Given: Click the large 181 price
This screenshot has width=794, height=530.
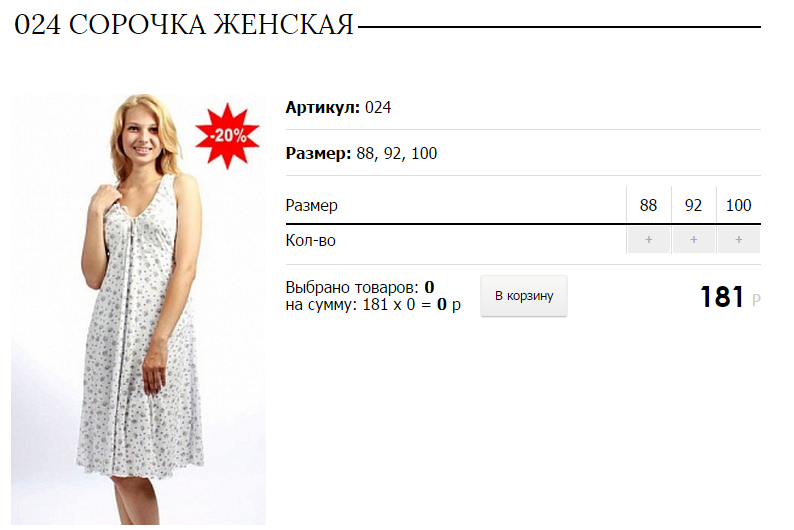Looking at the screenshot, I should tap(722, 297).
